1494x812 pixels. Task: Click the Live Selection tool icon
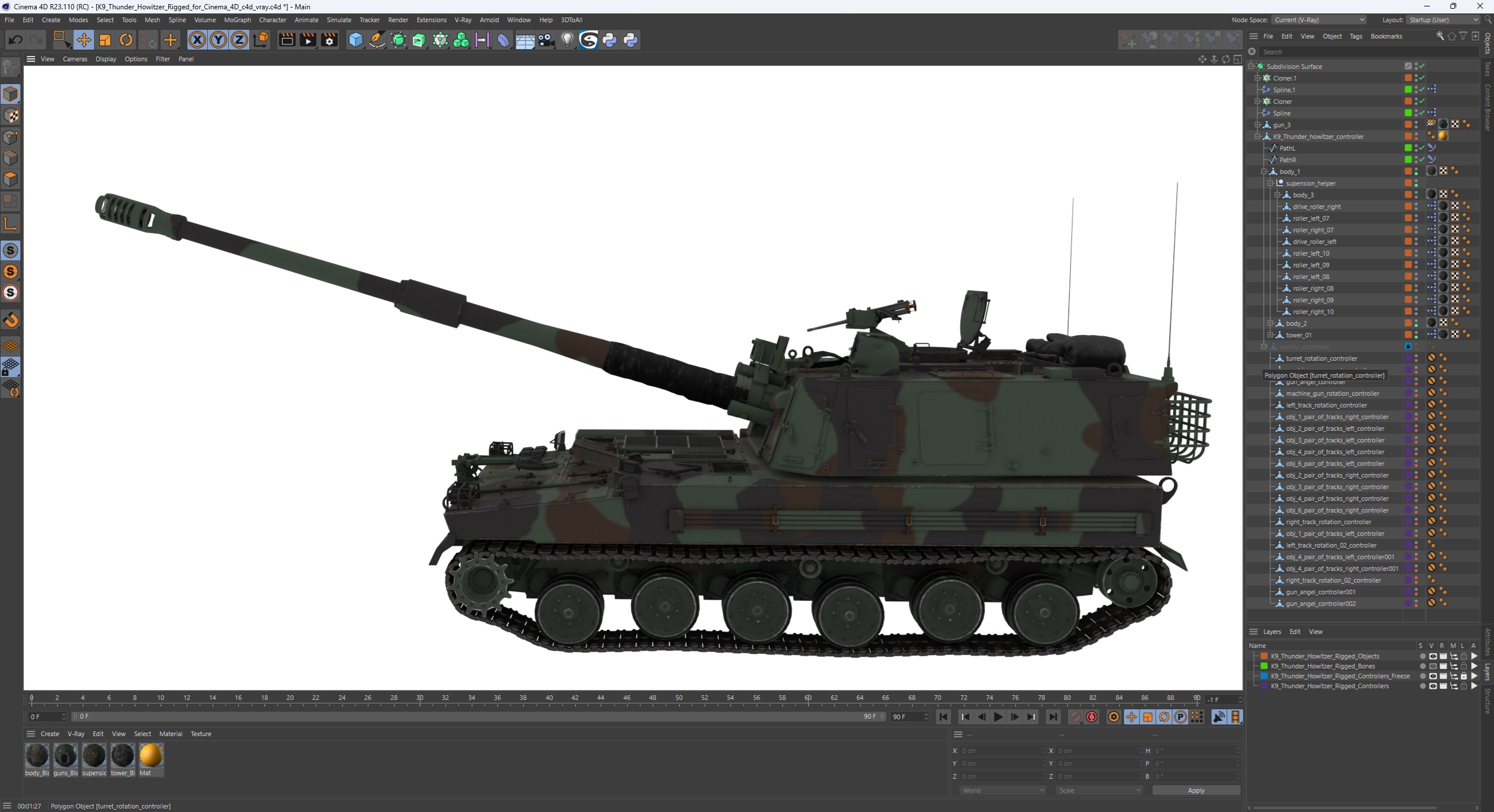61,40
